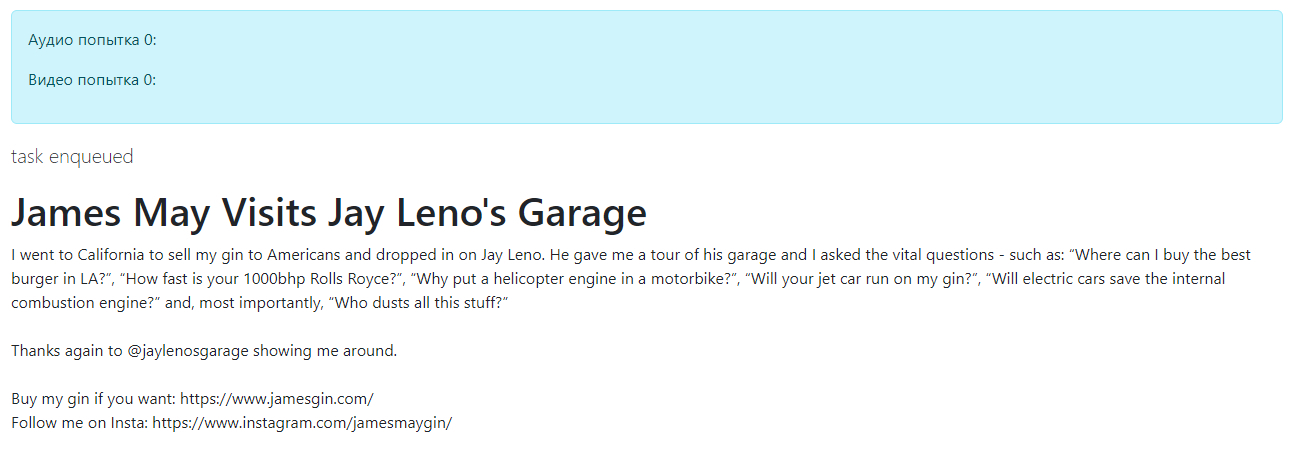Click the "Аудио попытка 0:" label
This screenshot has height=464, width=1308.
coord(92,40)
